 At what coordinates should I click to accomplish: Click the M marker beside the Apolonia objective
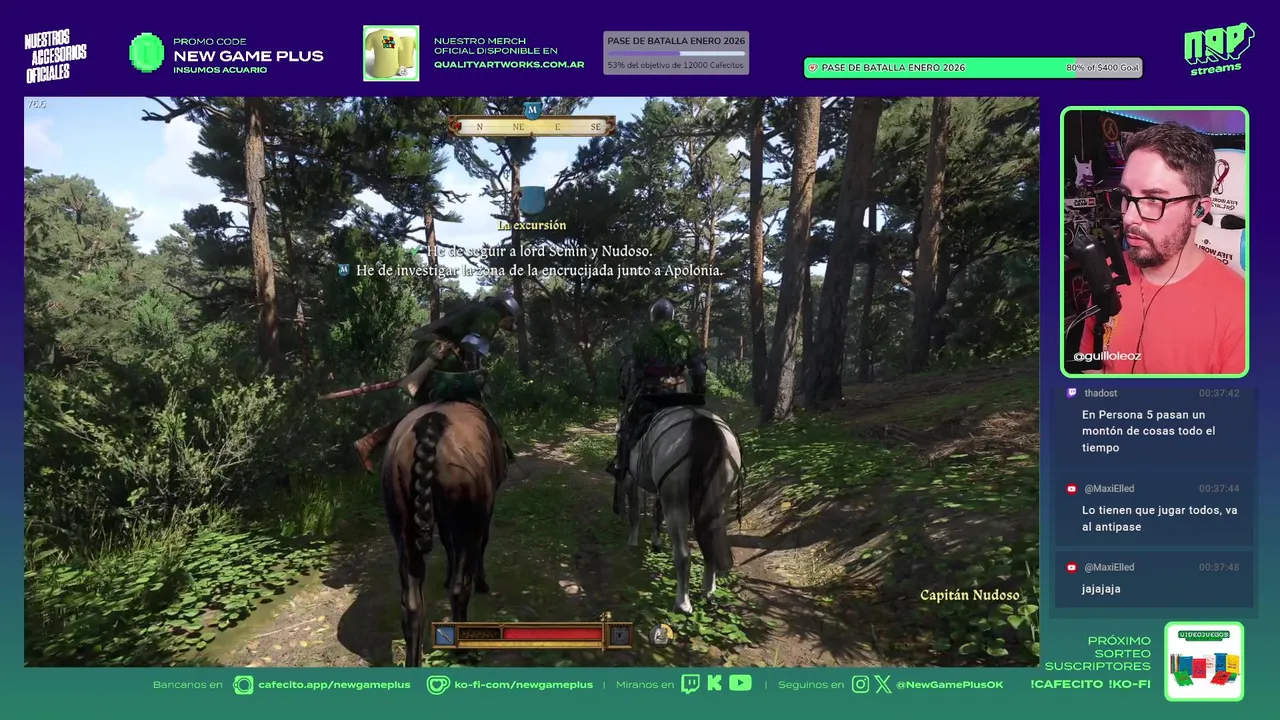tap(344, 270)
